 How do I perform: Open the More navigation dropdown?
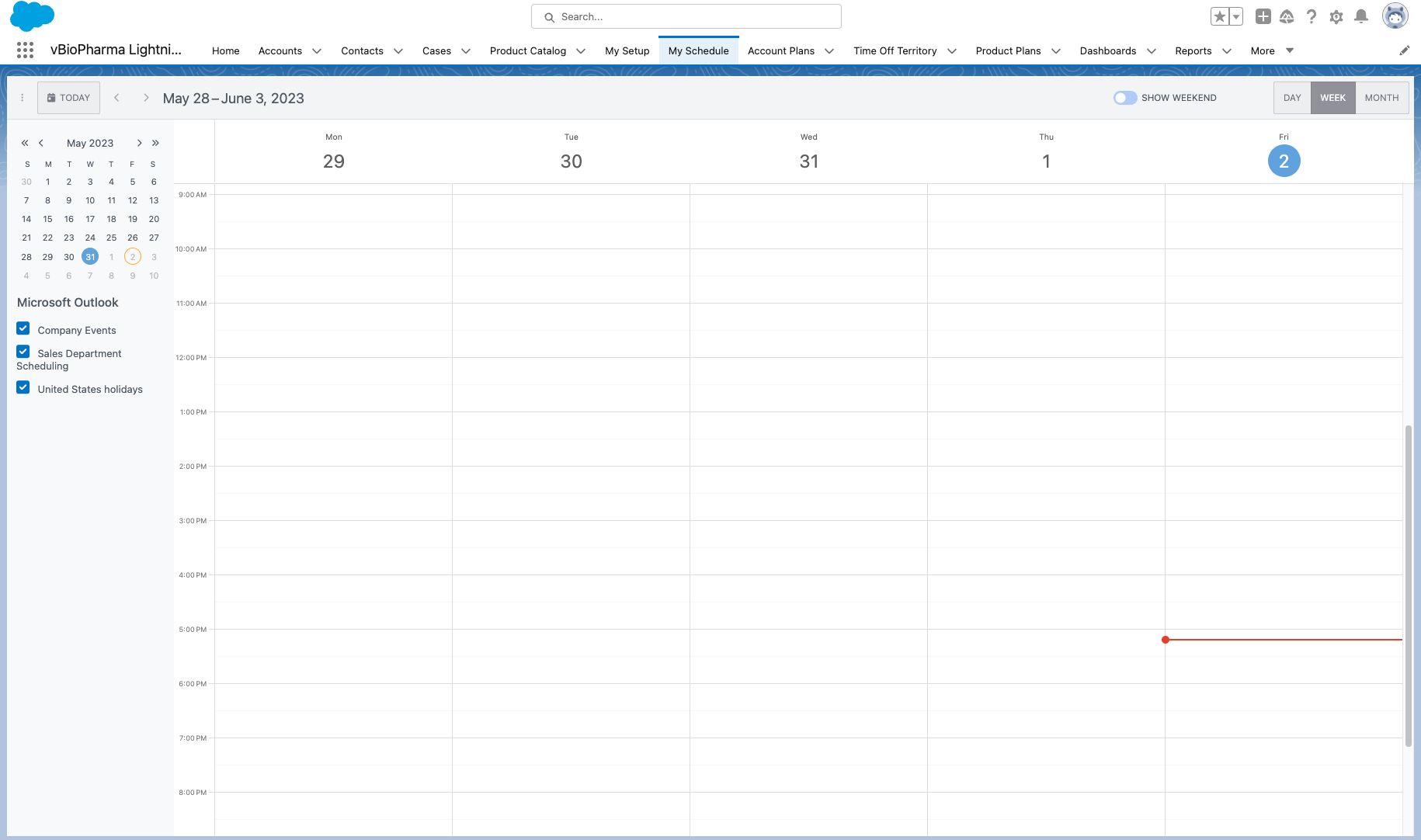tap(1272, 50)
